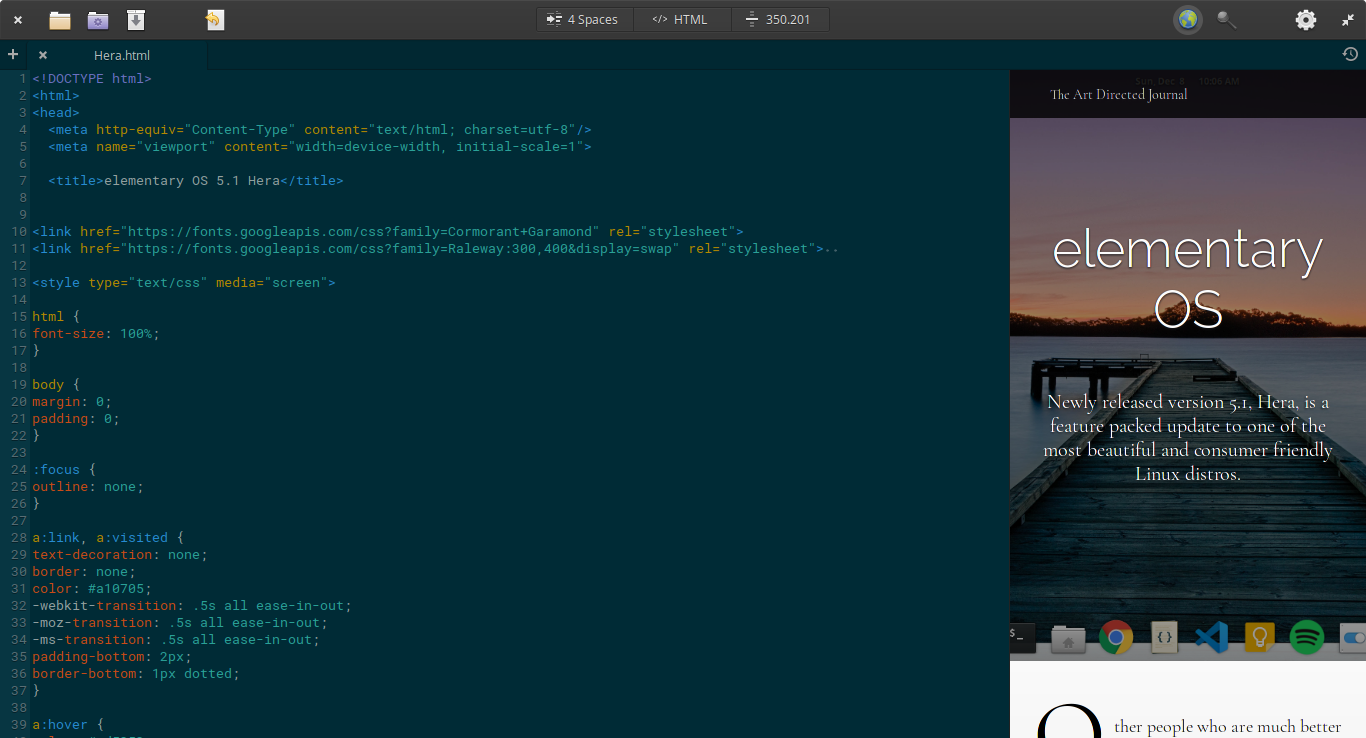Click the -webkit-transition line
The width and height of the screenshot is (1366, 738).
click(192, 606)
